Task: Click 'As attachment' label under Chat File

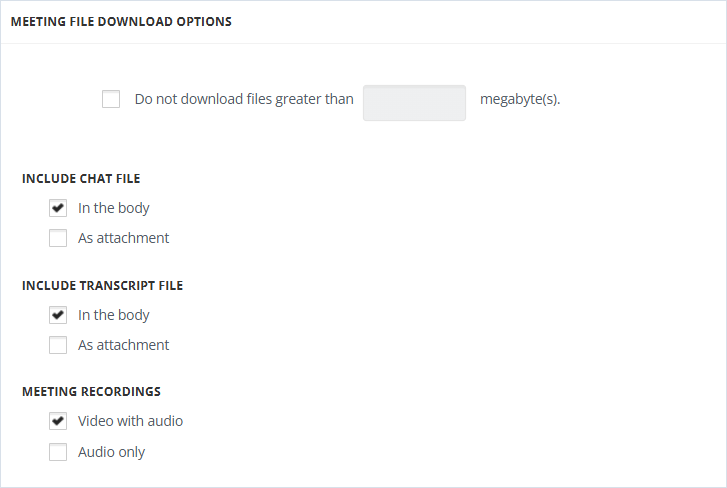Action: pos(123,238)
